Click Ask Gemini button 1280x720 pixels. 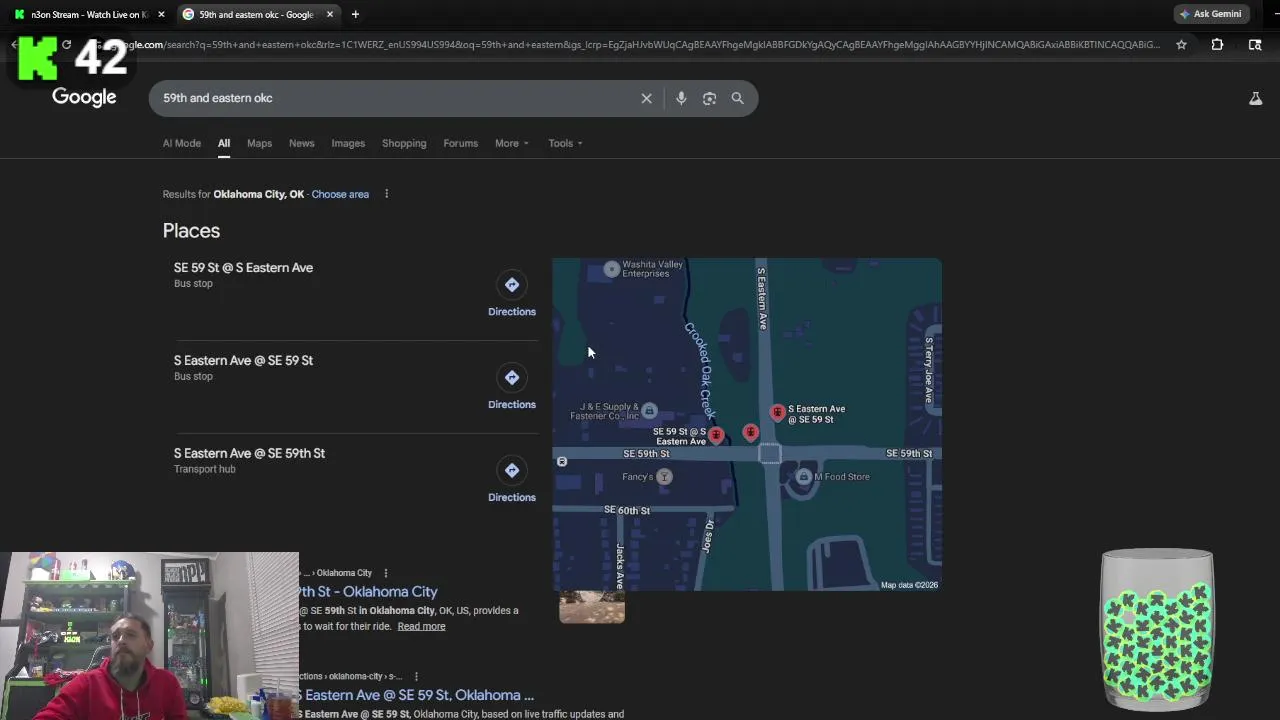1210,14
